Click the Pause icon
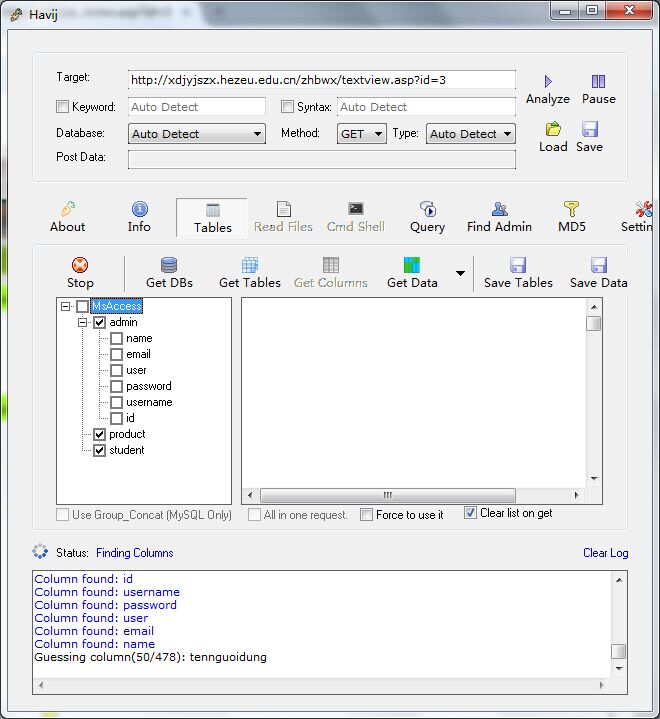 (x=598, y=82)
